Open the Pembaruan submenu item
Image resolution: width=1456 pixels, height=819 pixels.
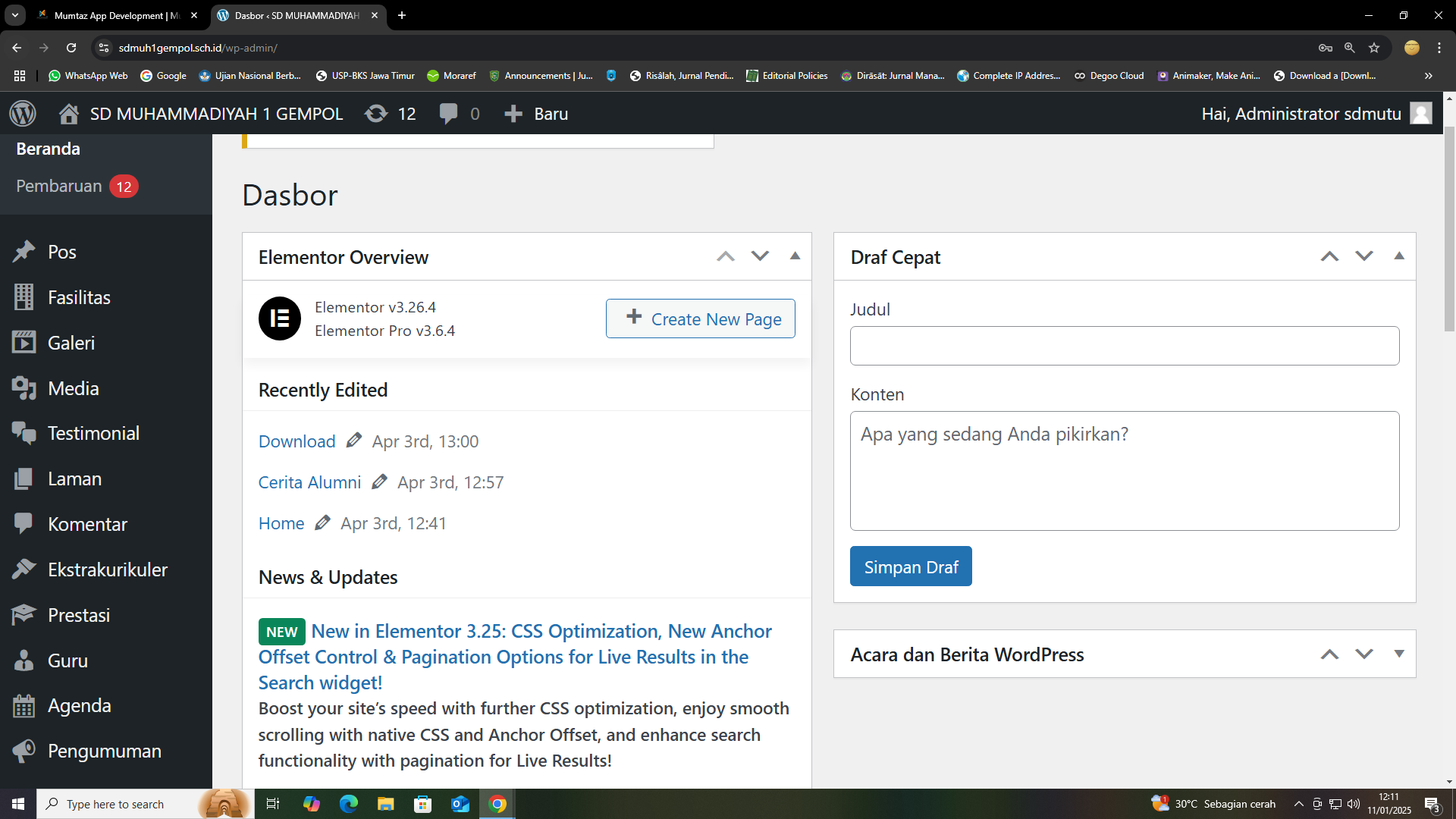59,186
